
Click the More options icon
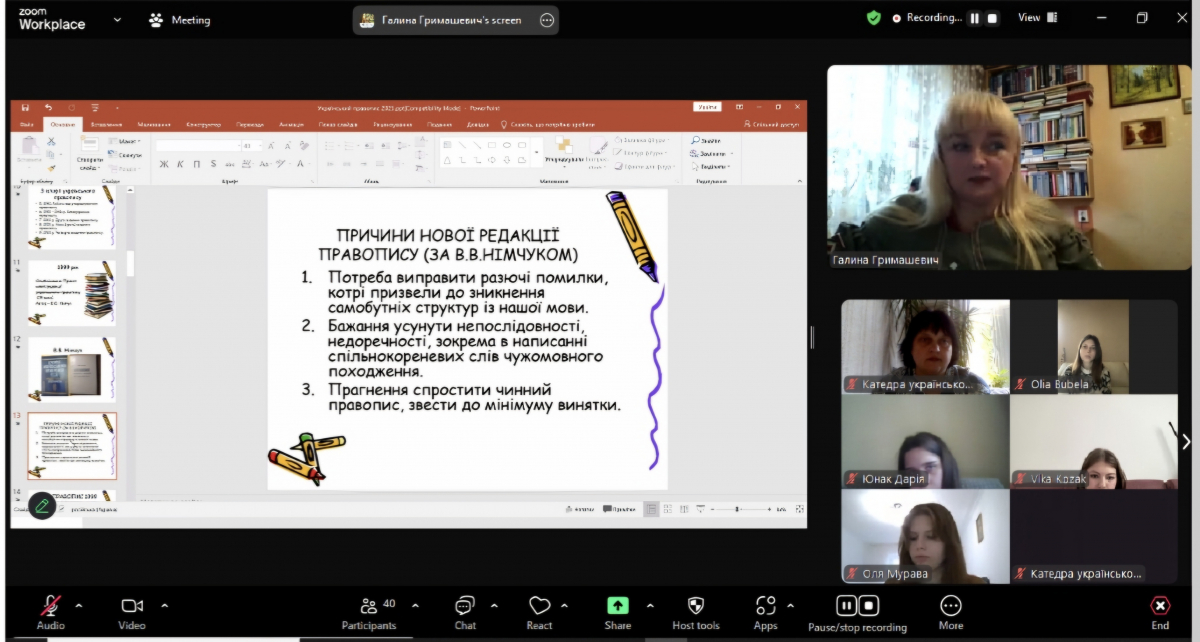pos(950,606)
